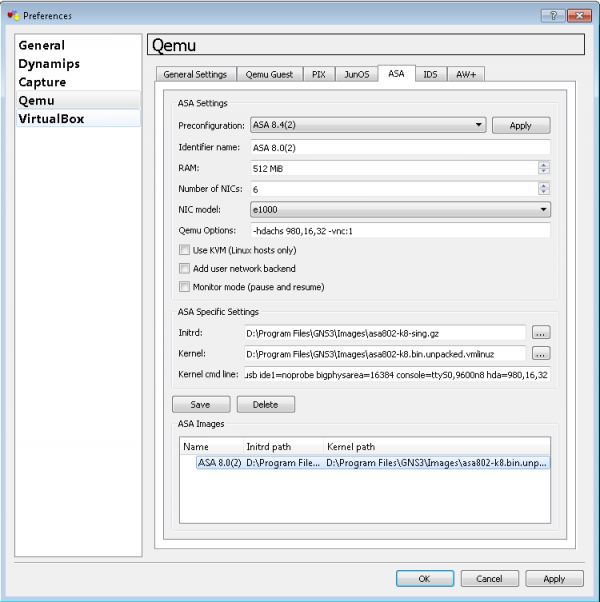This screenshot has height=602, width=600.
Task: Enable Monitor mode (pause and resume)
Action: [x=185, y=287]
